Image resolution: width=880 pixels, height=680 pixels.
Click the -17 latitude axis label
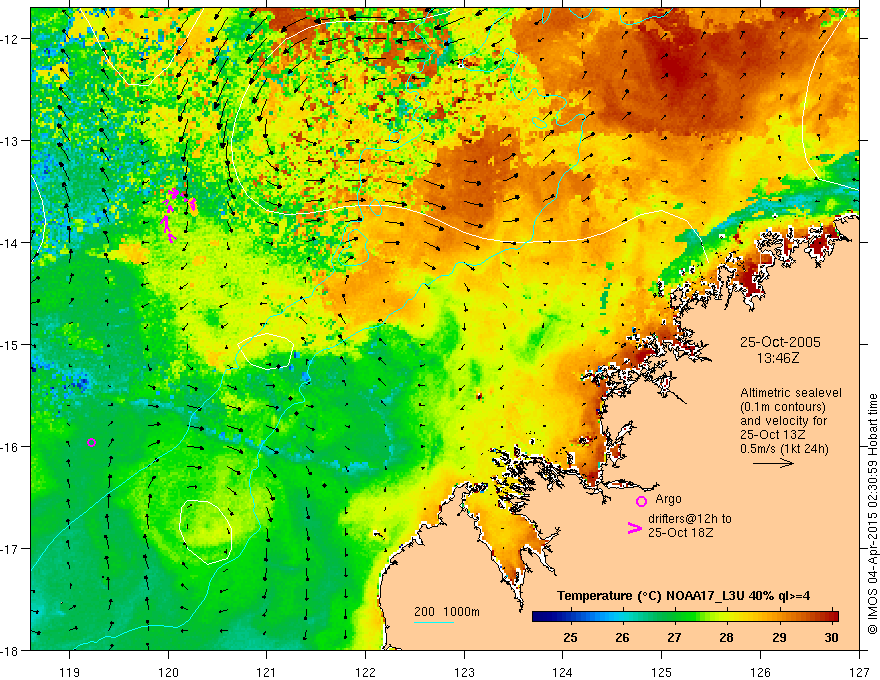(9, 549)
